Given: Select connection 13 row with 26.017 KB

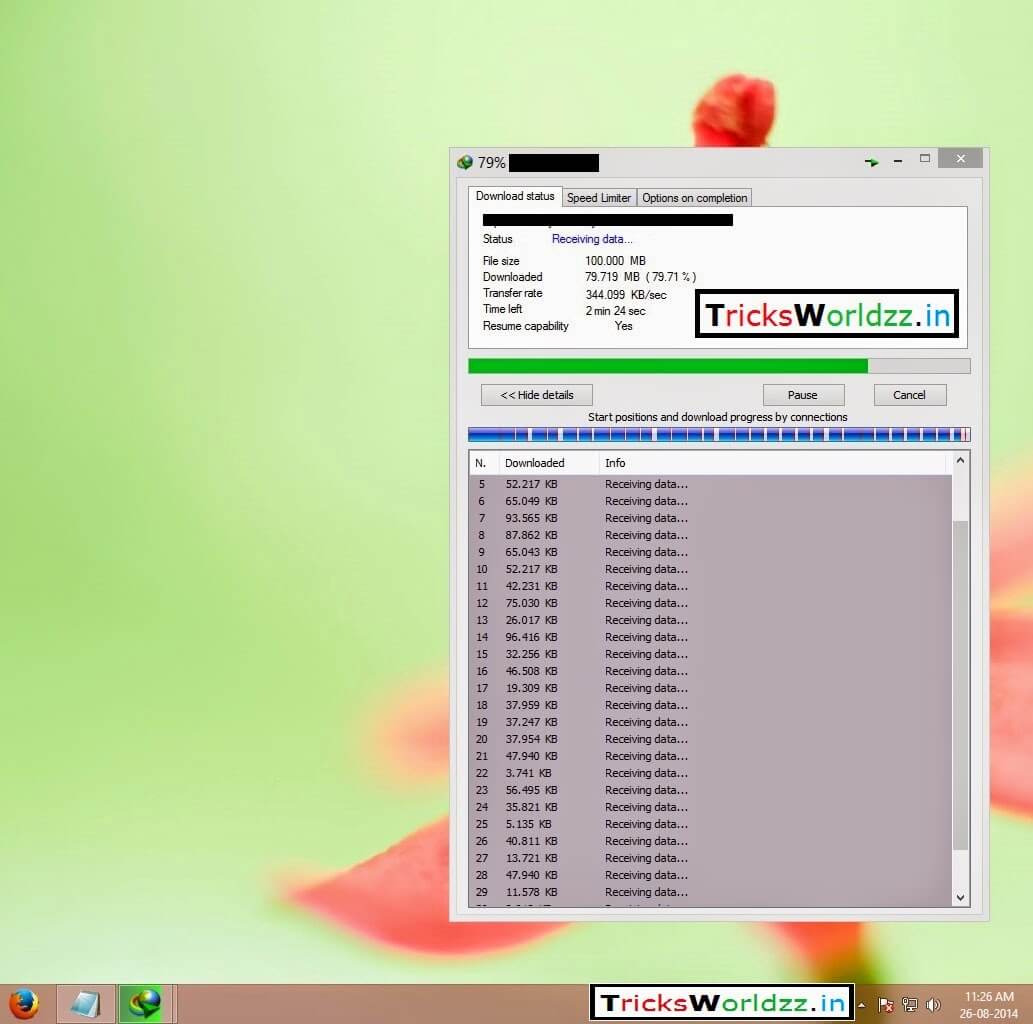Looking at the screenshot, I should tap(712, 620).
